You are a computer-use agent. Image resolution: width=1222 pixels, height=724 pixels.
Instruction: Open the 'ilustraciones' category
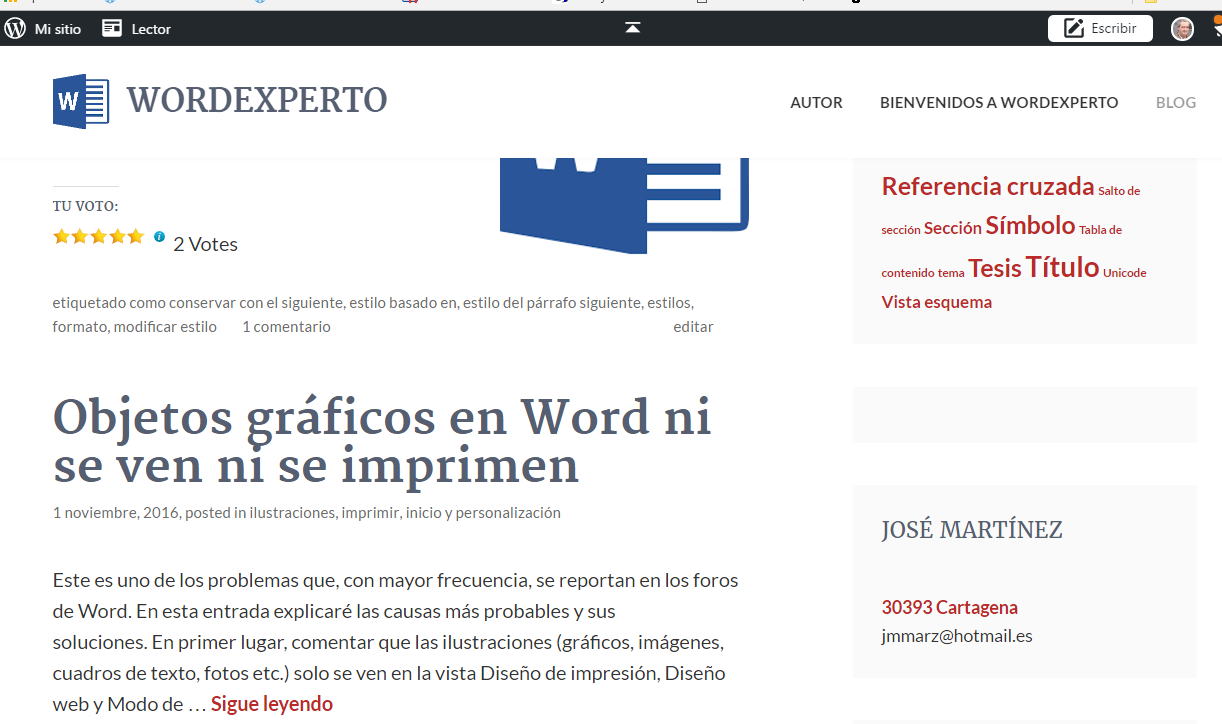pyautogui.click(x=292, y=513)
